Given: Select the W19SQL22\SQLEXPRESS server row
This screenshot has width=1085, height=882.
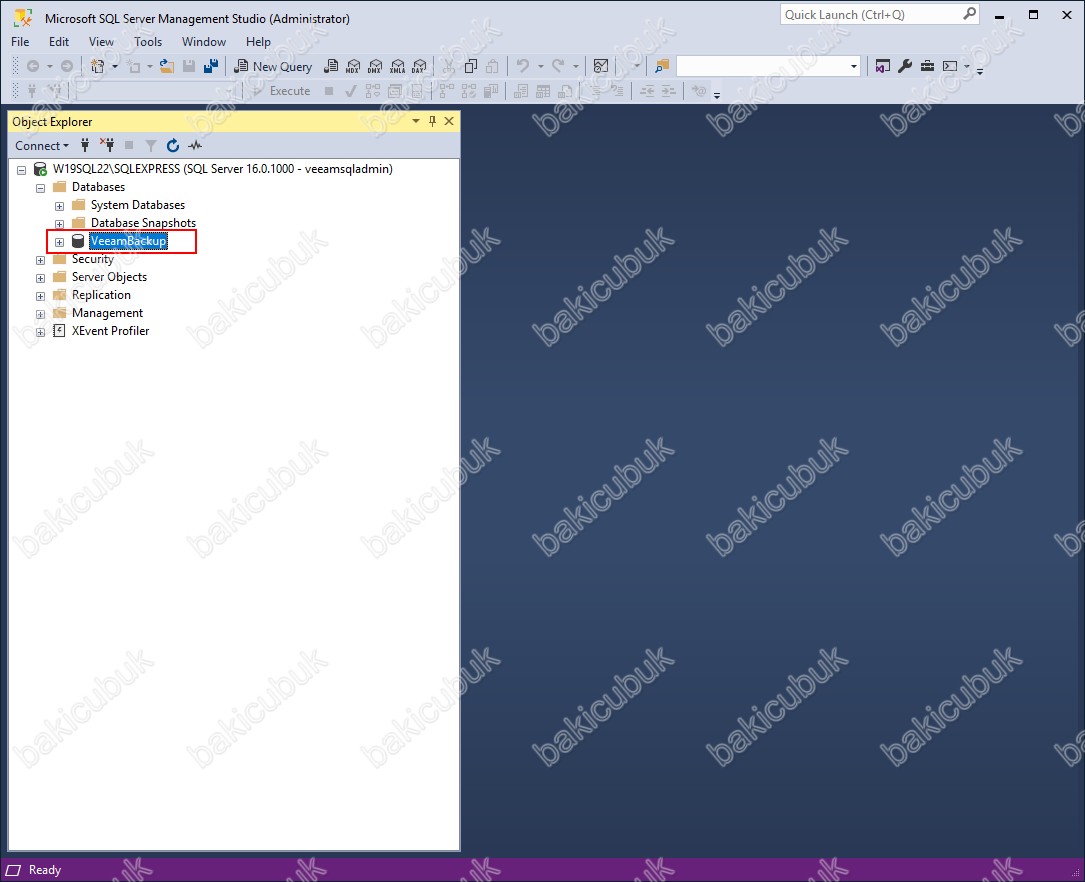Looking at the screenshot, I should coord(222,169).
